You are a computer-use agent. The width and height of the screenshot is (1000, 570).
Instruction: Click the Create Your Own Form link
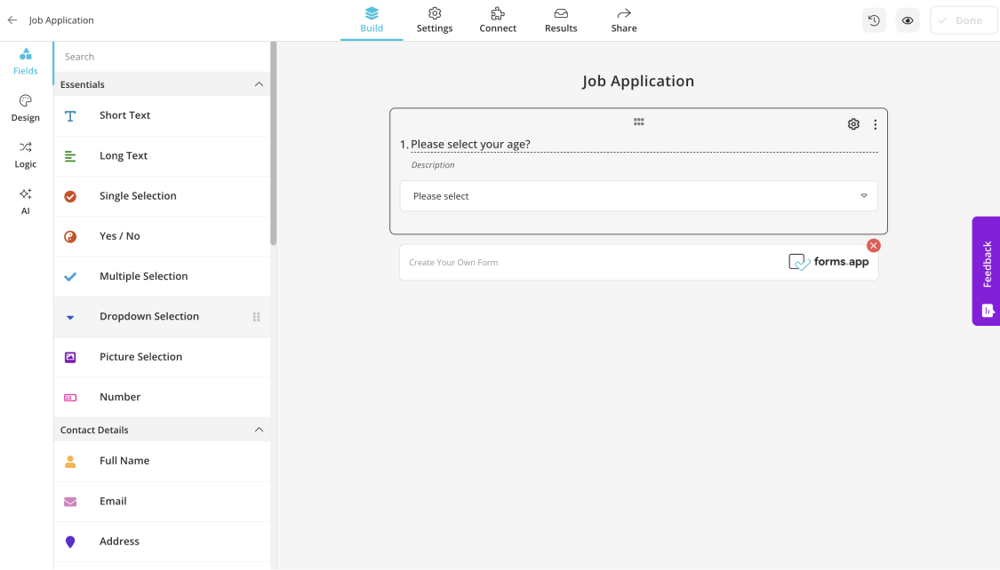[x=453, y=262]
